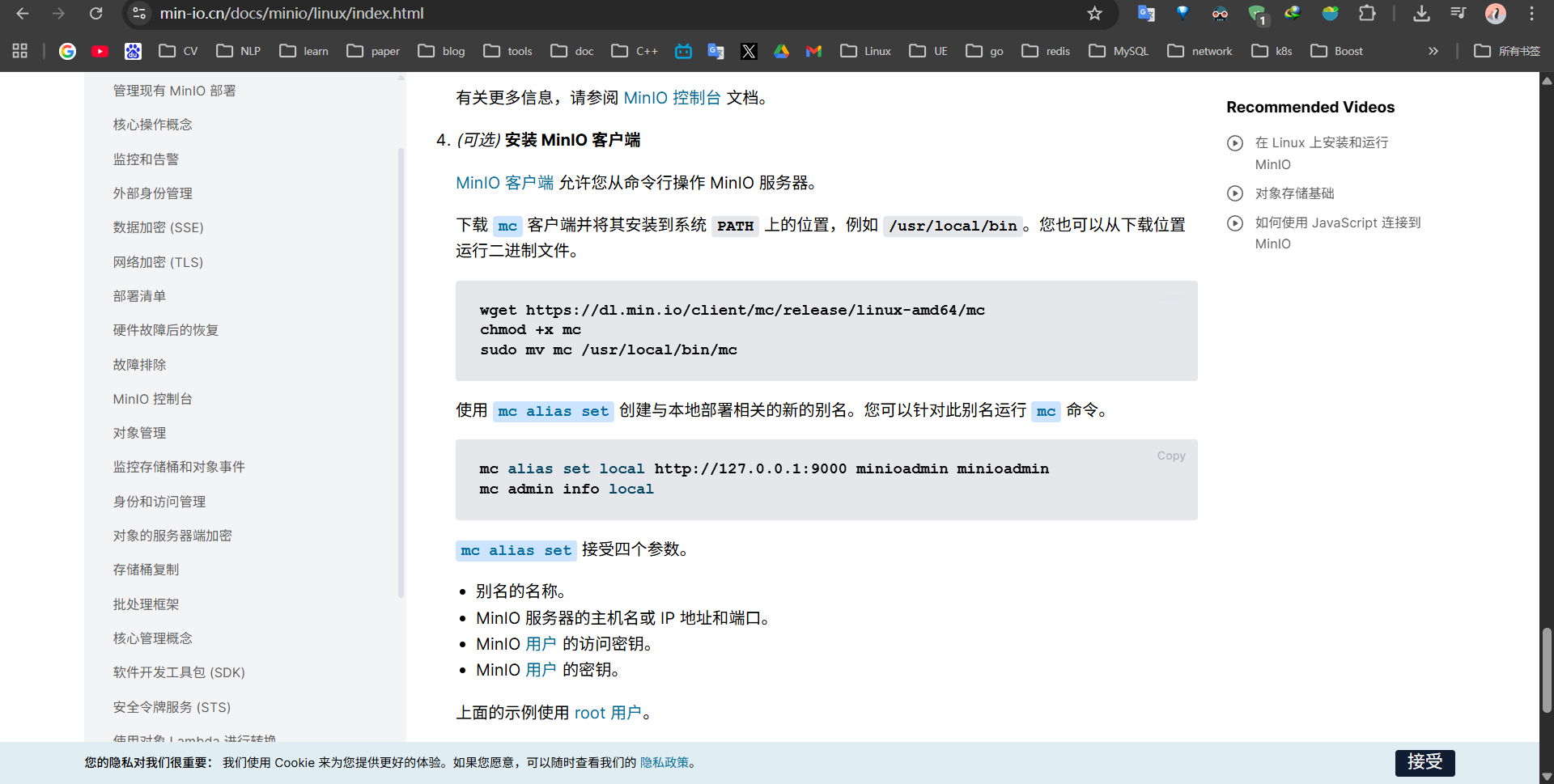Viewport: 1554px width, 784px height.
Task: Expand the MySQL bookmark folder
Action: point(1119,51)
